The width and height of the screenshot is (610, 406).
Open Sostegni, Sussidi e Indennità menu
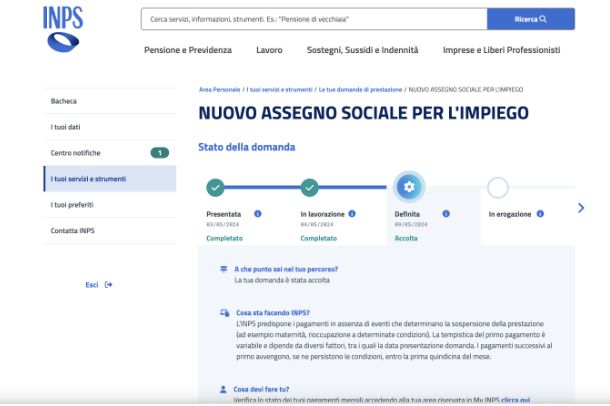pyautogui.click(x=363, y=50)
